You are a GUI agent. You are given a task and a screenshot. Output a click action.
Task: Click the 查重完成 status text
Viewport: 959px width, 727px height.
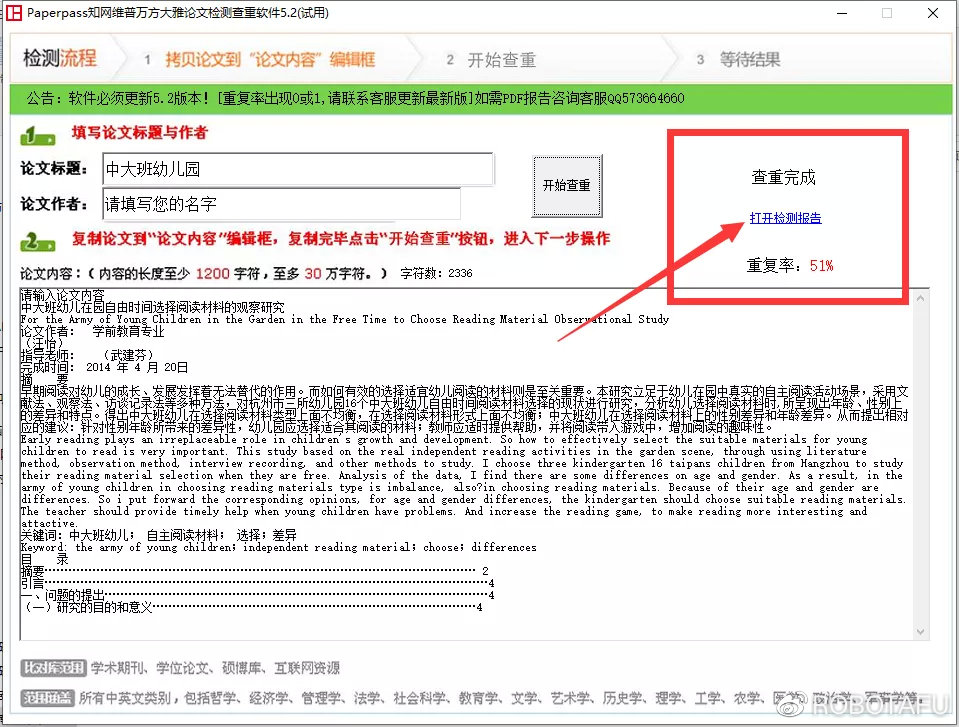click(x=783, y=177)
